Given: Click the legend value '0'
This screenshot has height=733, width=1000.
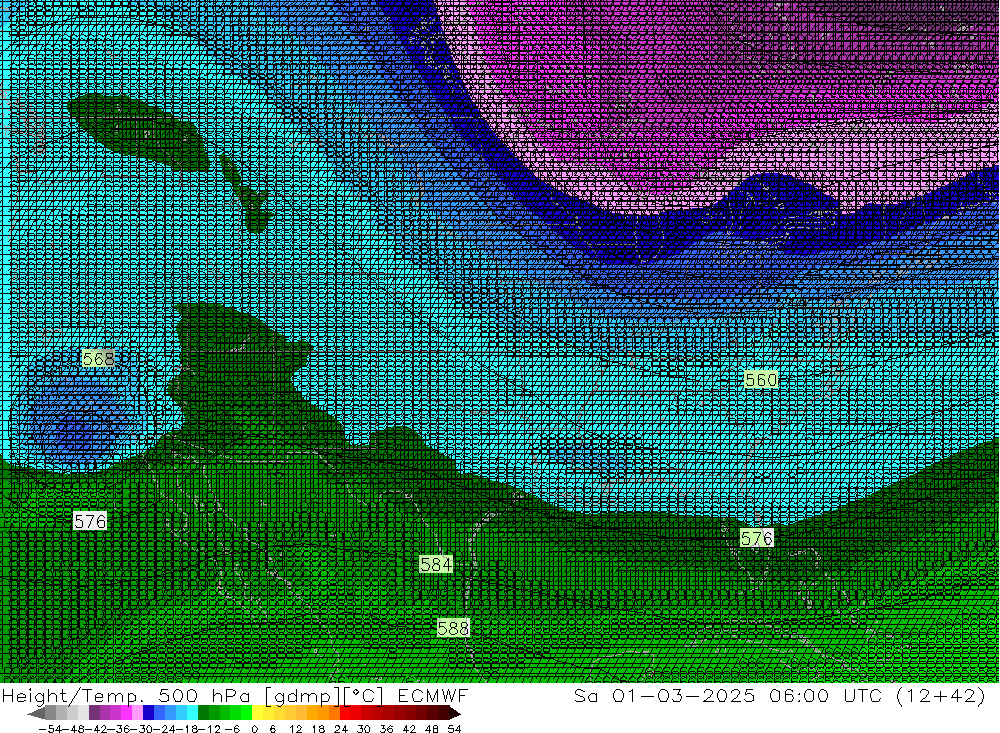Looking at the screenshot, I should tap(254, 729).
